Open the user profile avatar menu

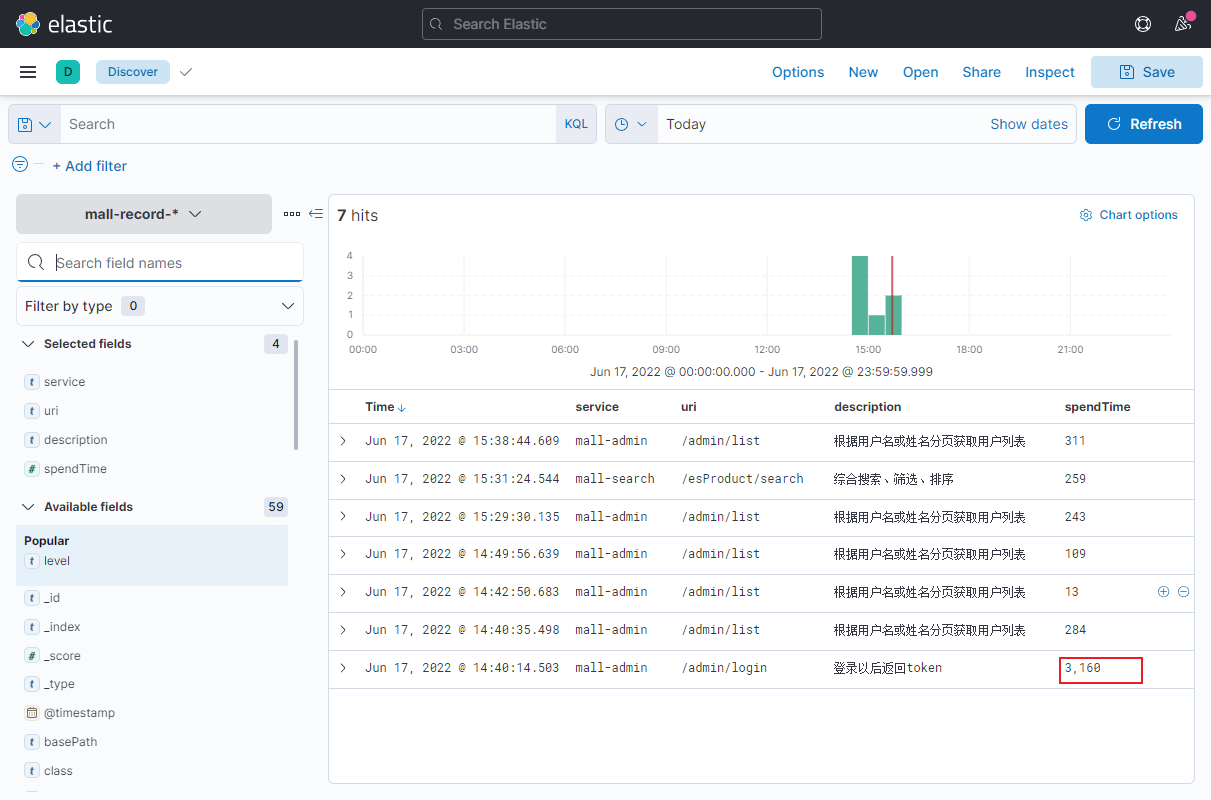pyautogui.click(x=1182, y=24)
